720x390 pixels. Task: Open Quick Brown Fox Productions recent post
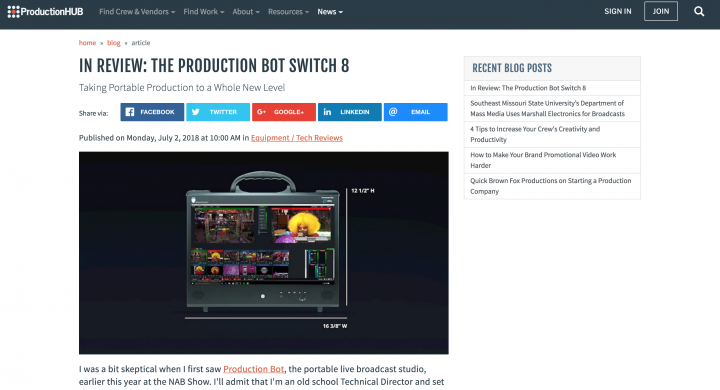click(551, 186)
